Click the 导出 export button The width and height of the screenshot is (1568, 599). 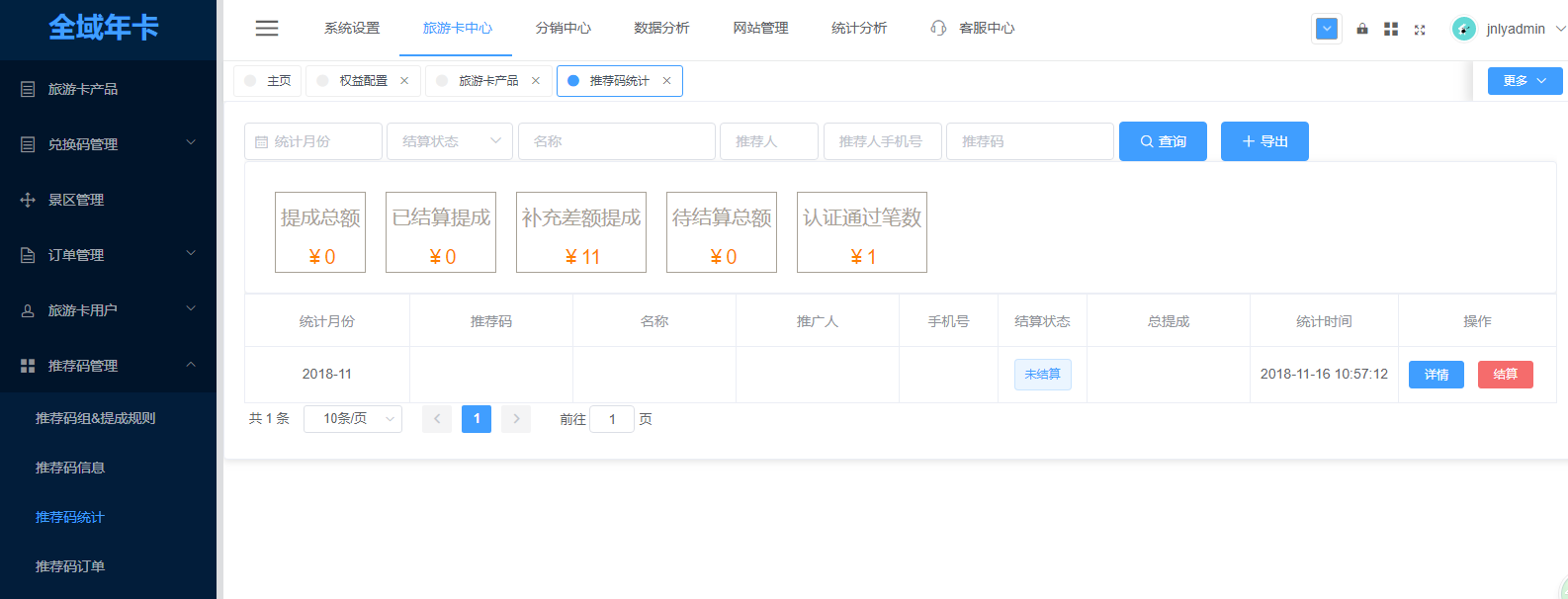coord(1264,141)
